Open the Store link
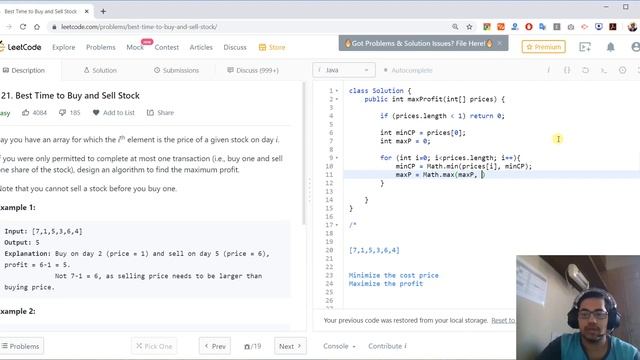Image resolution: width=640 pixels, height=360 pixels. [x=272, y=47]
